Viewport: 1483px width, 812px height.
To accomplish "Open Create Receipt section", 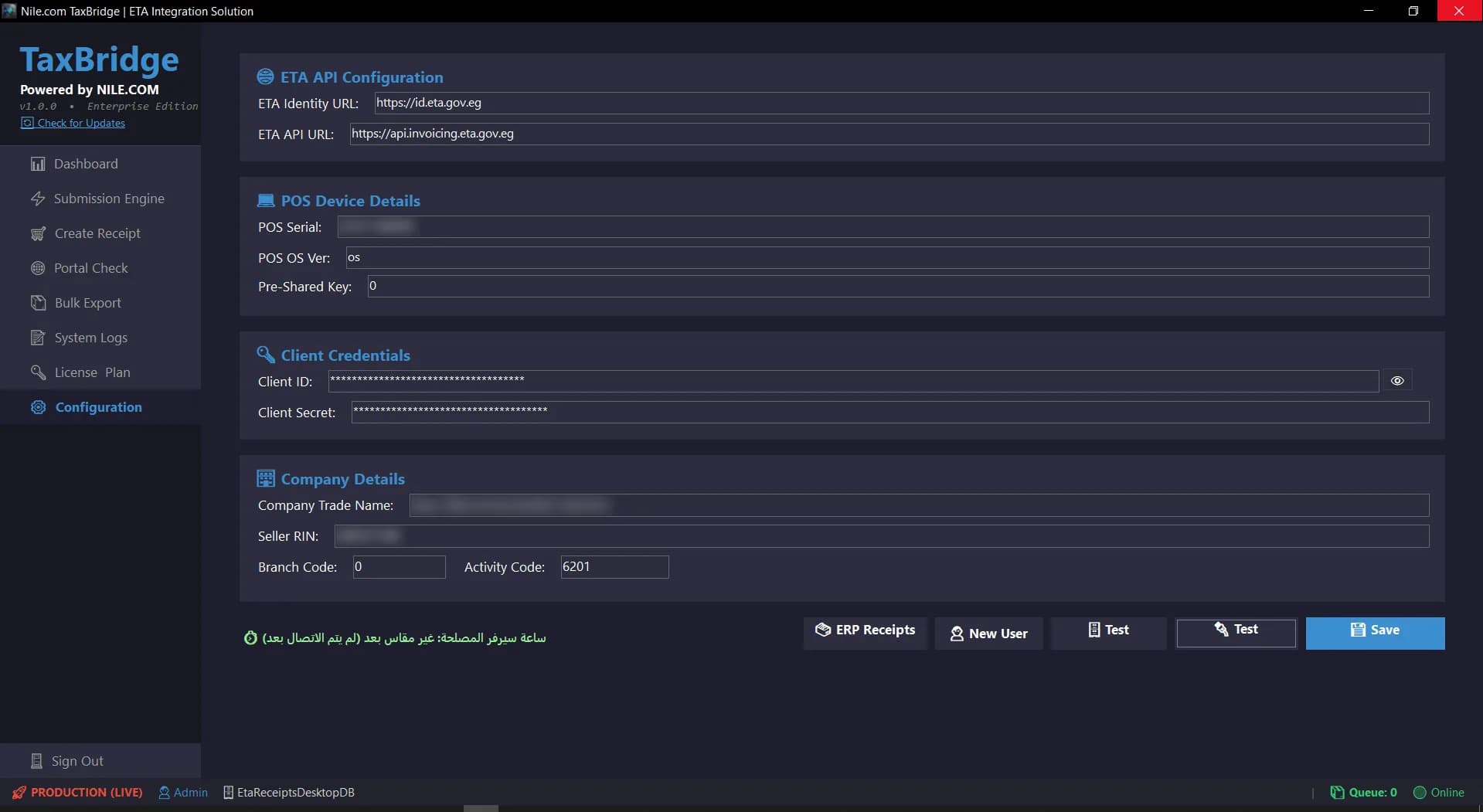I will (x=100, y=233).
